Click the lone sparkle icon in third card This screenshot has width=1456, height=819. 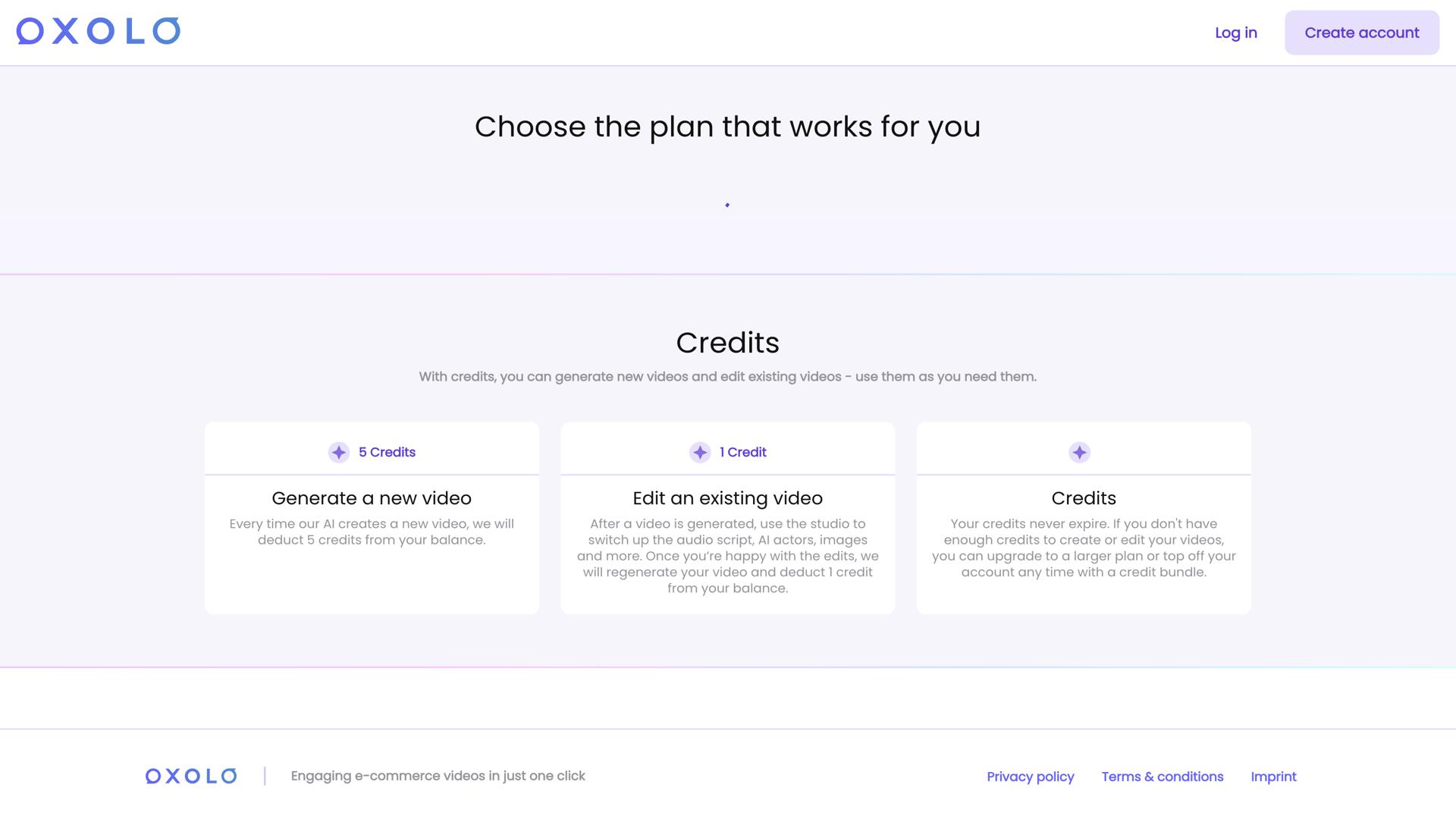[x=1079, y=453]
